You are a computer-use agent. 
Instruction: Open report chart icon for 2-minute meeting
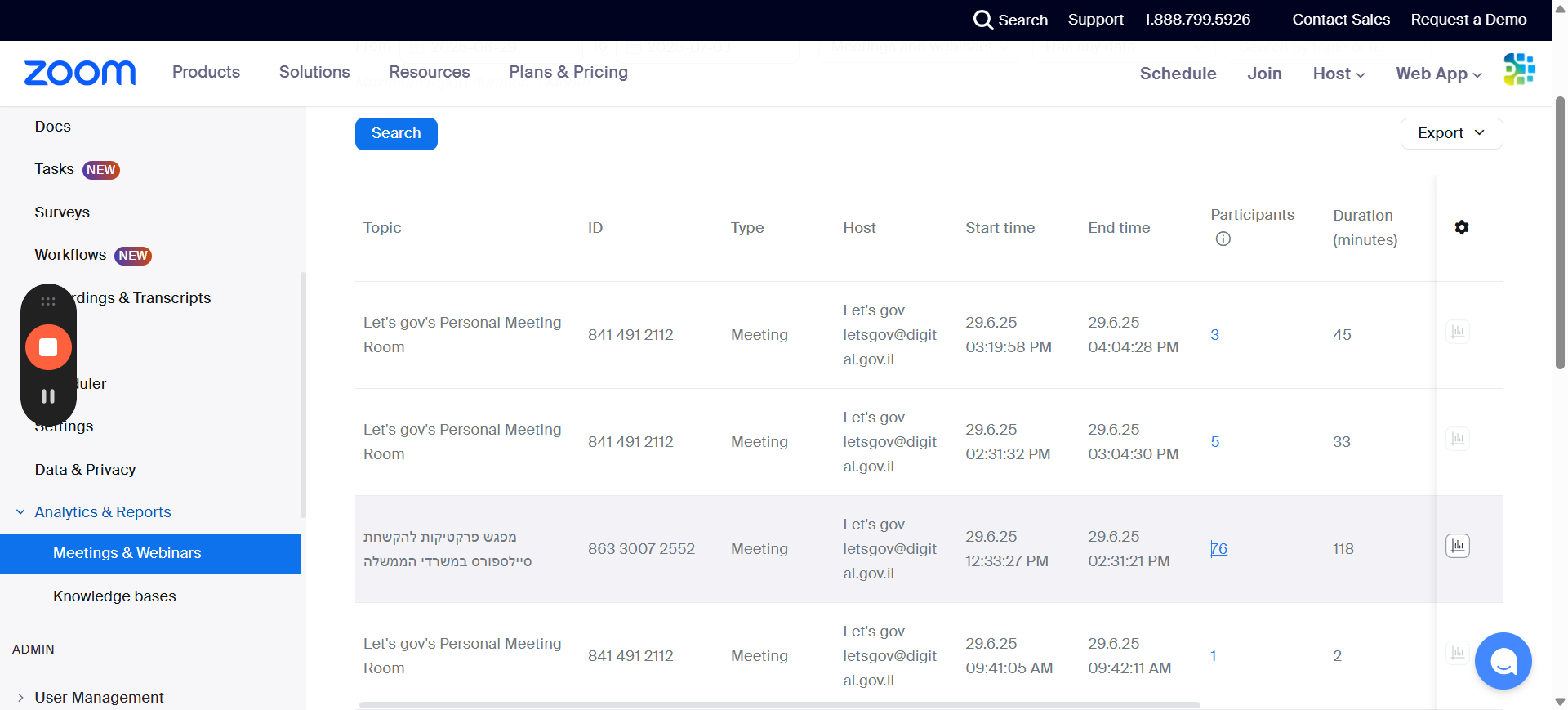[1458, 653]
